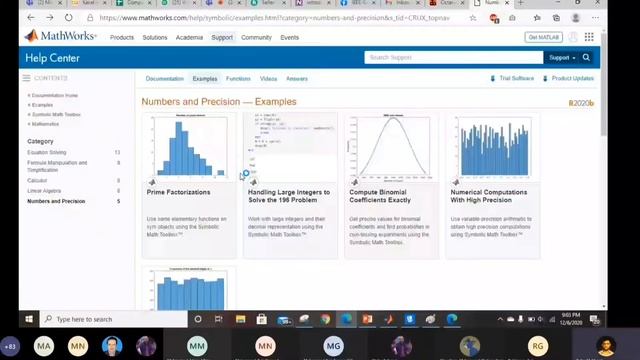Click the binomial bell curve thumbnail
Screen dimensions: 640x360
click(x=391, y=147)
